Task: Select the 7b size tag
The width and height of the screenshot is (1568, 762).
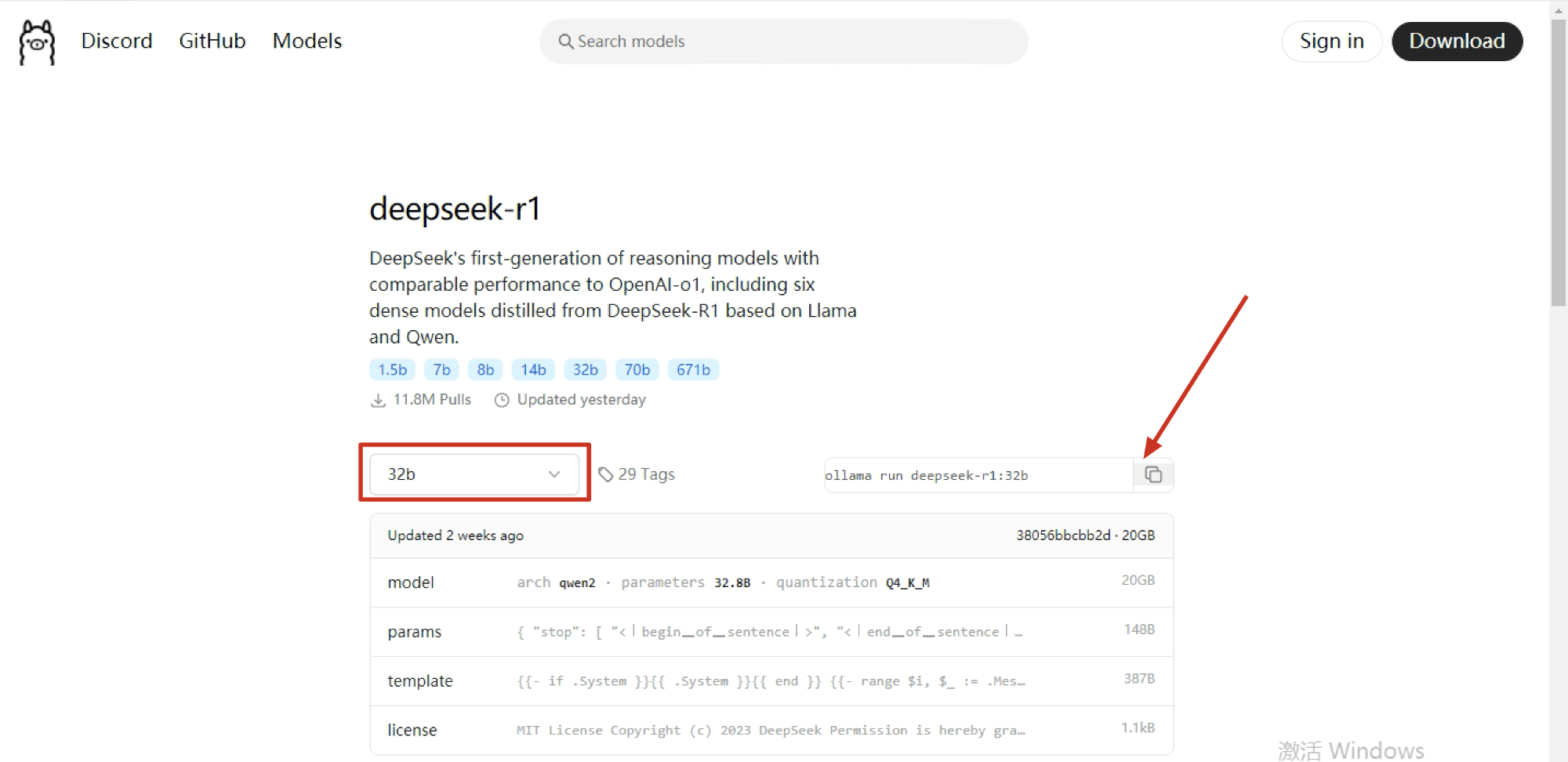Action: pos(441,370)
